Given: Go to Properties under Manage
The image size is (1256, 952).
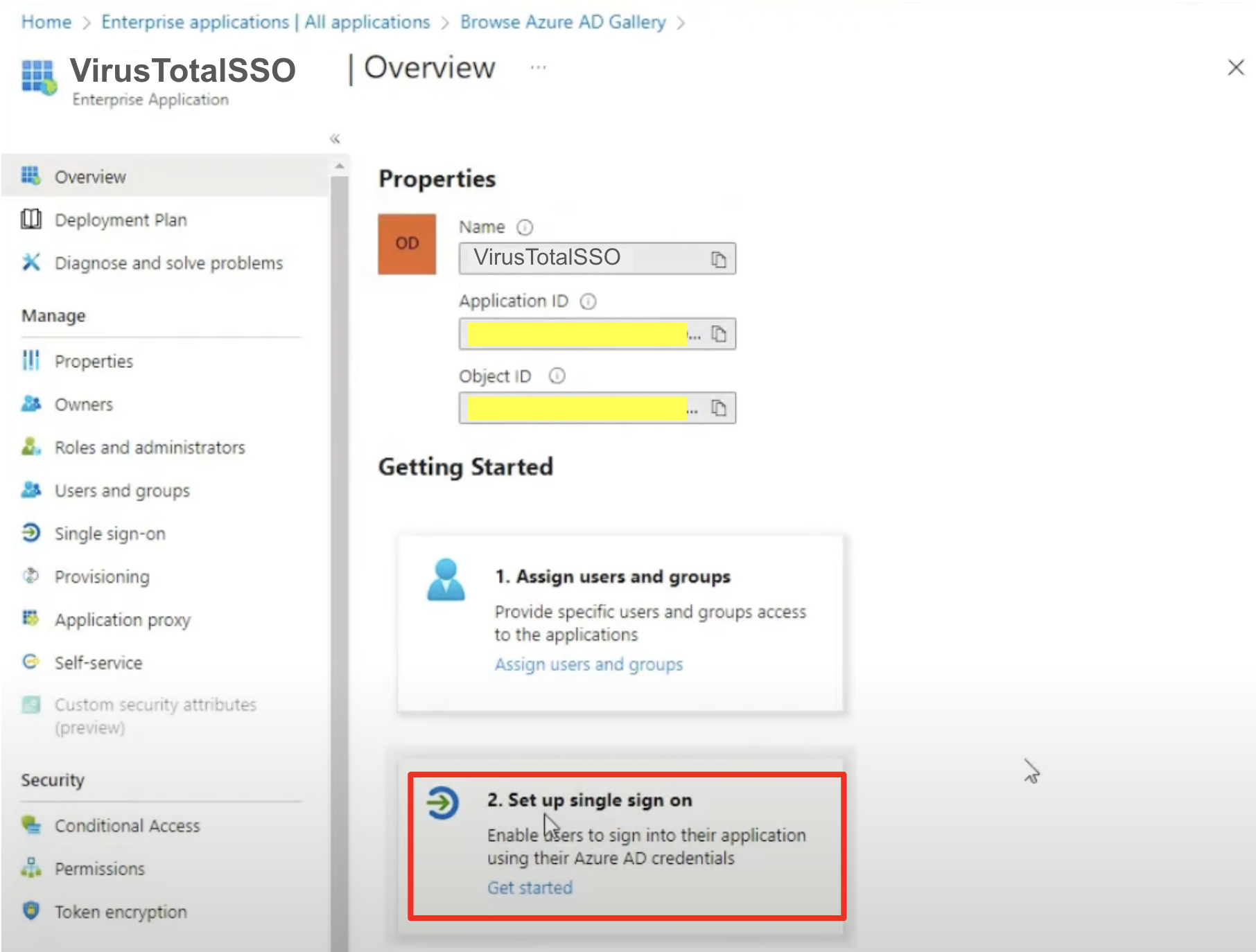Looking at the screenshot, I should 94,361.
